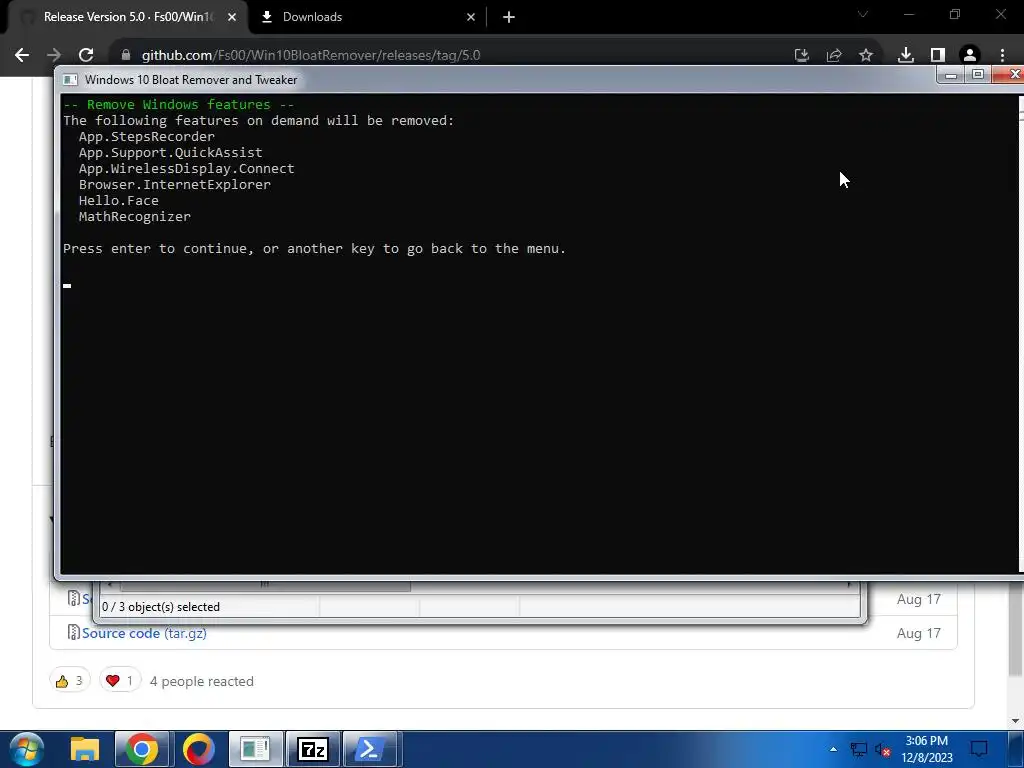
Task: Click the padlock site info icon
Action: pos(126,55)
